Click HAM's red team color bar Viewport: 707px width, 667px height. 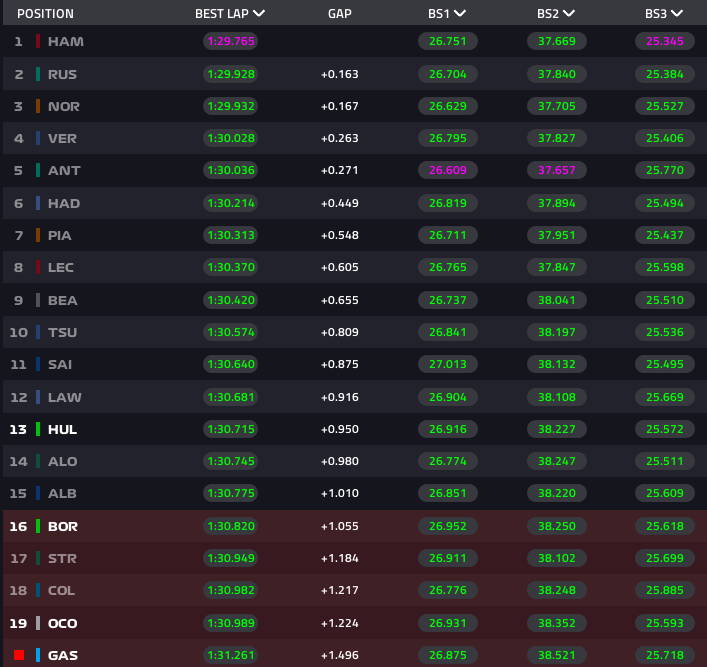(x=38, y=42)
